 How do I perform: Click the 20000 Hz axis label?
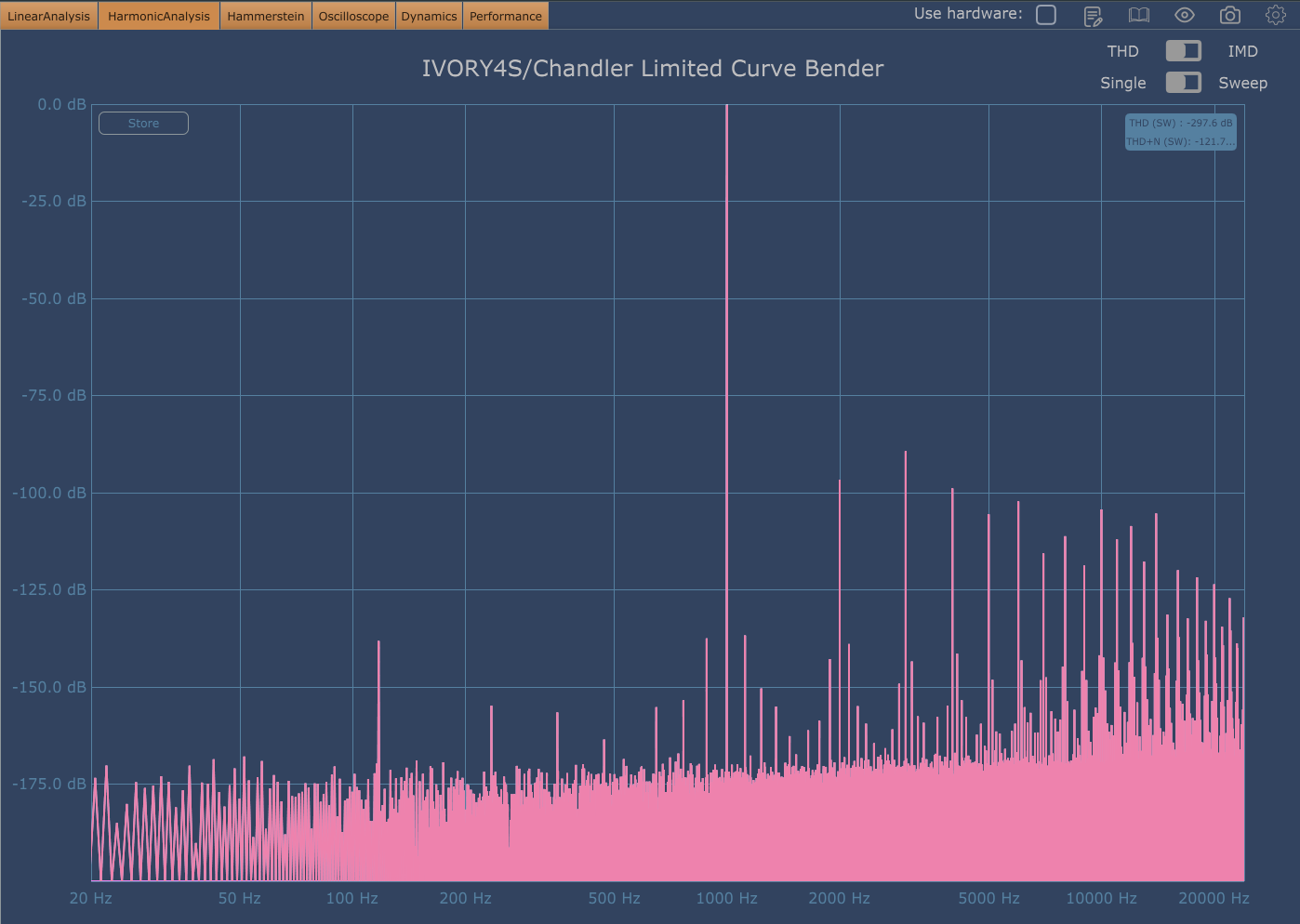click(x=1214, y=899)
